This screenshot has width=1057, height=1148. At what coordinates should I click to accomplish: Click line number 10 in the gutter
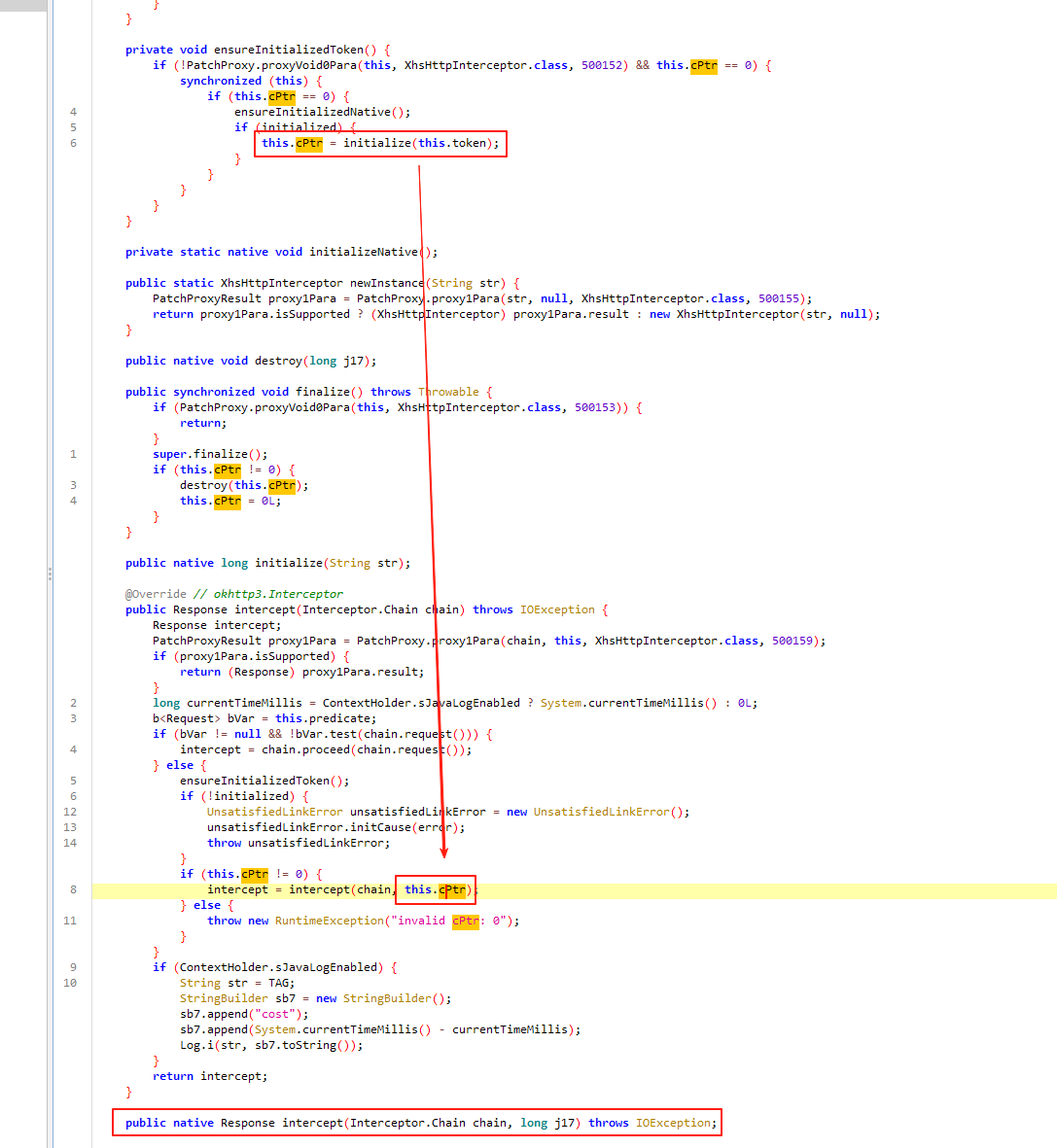click(70, 984)
